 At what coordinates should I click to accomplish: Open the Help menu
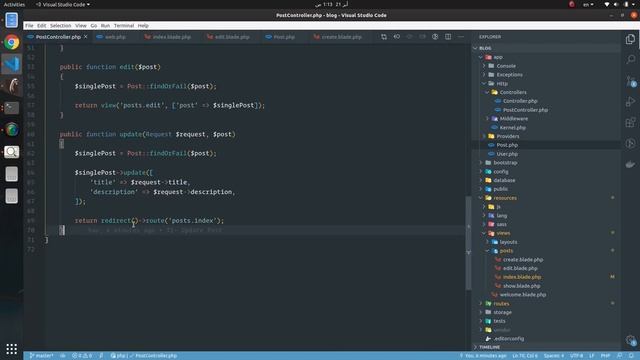tap(143, 25)
